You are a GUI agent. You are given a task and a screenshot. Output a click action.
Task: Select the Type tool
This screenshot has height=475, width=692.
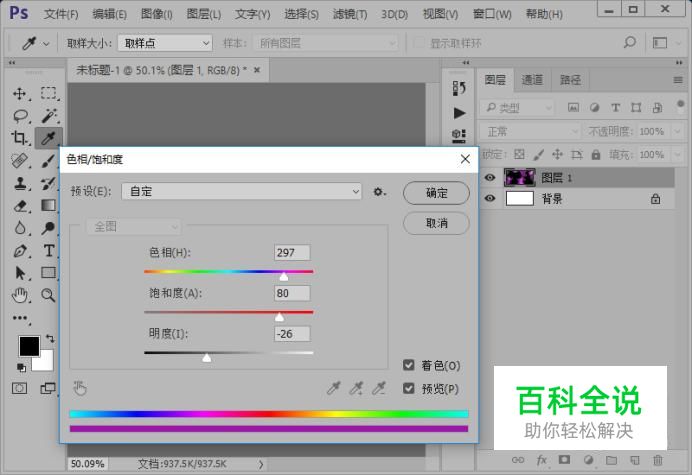tap(49, 251)
